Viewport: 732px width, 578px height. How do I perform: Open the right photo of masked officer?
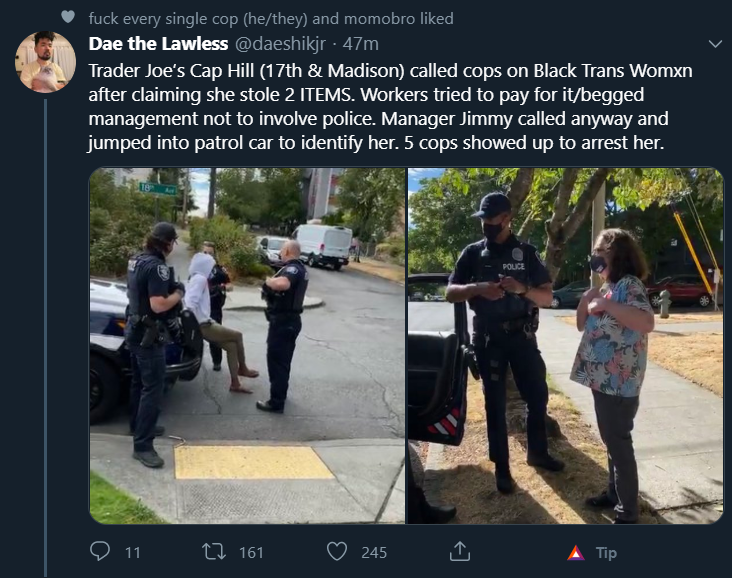pyautogui.click(x=566, y=345)
